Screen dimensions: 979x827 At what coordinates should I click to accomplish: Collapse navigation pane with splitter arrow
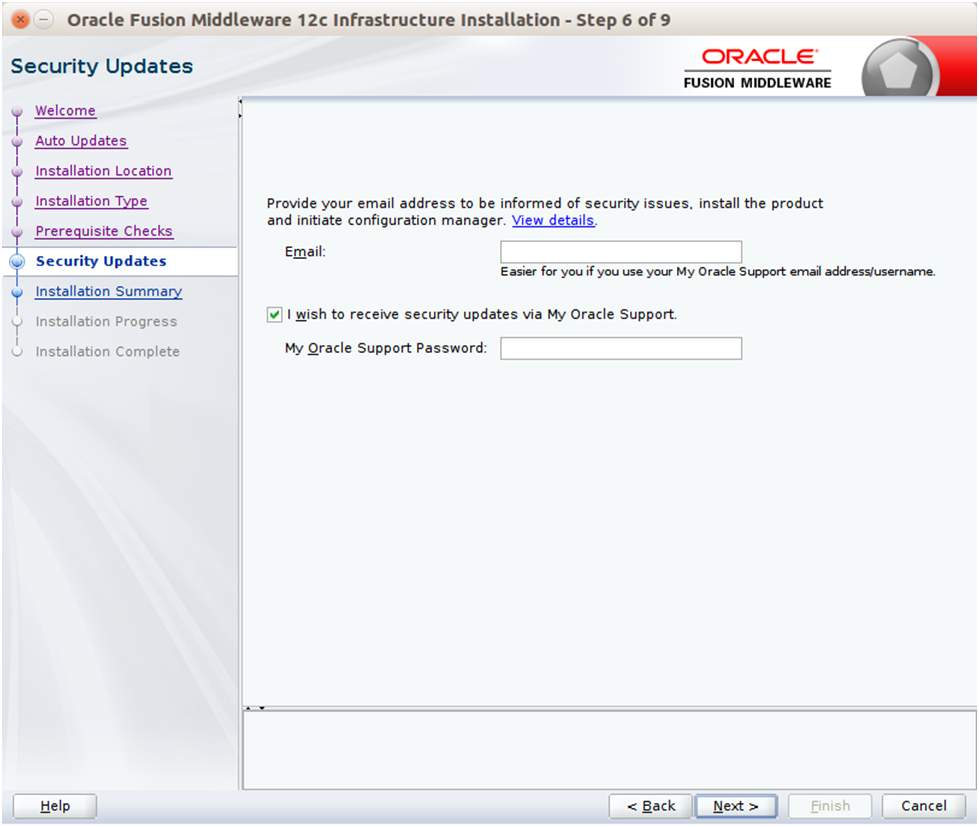pyautogui.click(x=240, y=101)
